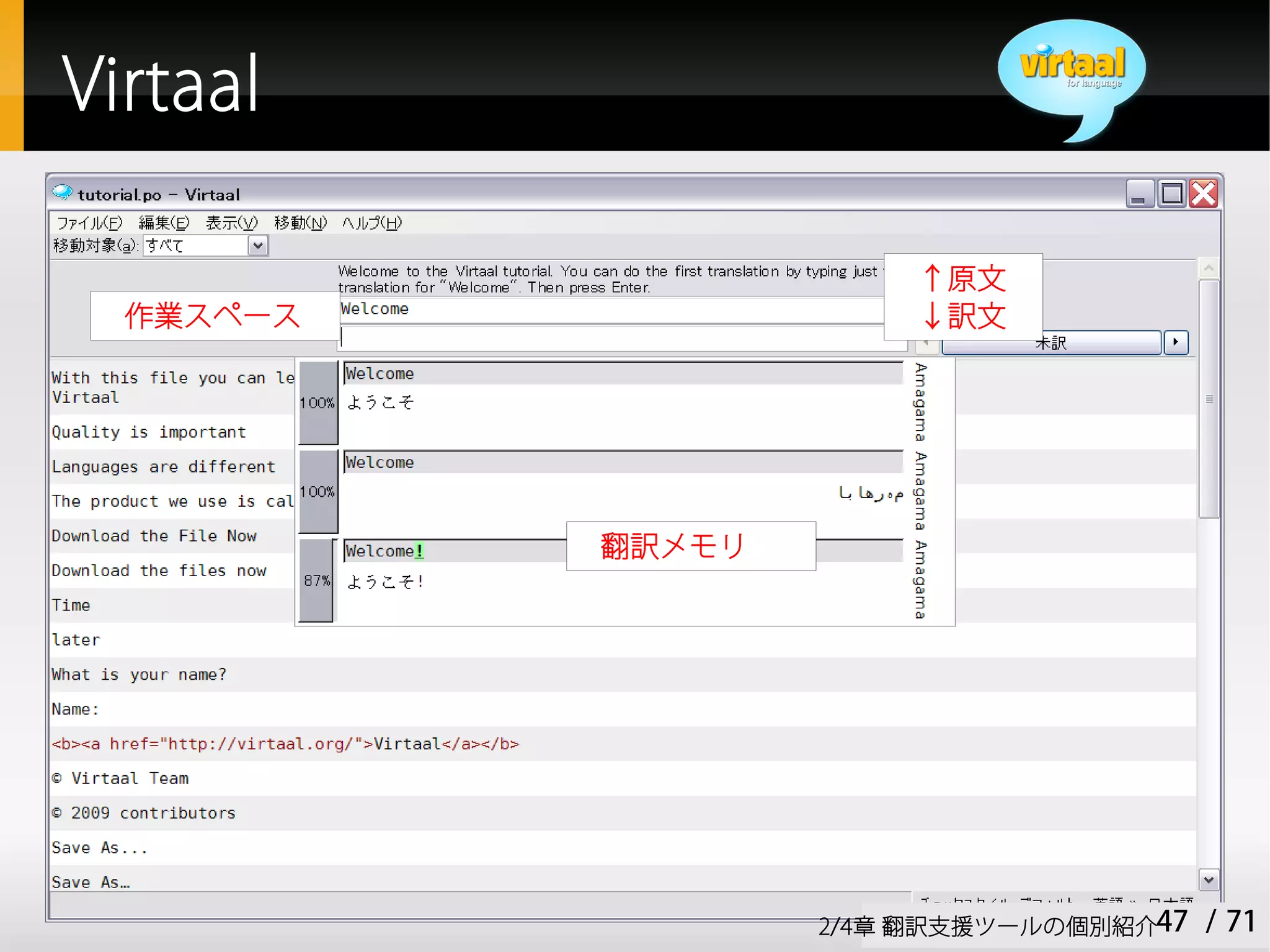Select the row 'Name:'
Viewport: 1270px width, 952px height.
(x=623, y=710)
